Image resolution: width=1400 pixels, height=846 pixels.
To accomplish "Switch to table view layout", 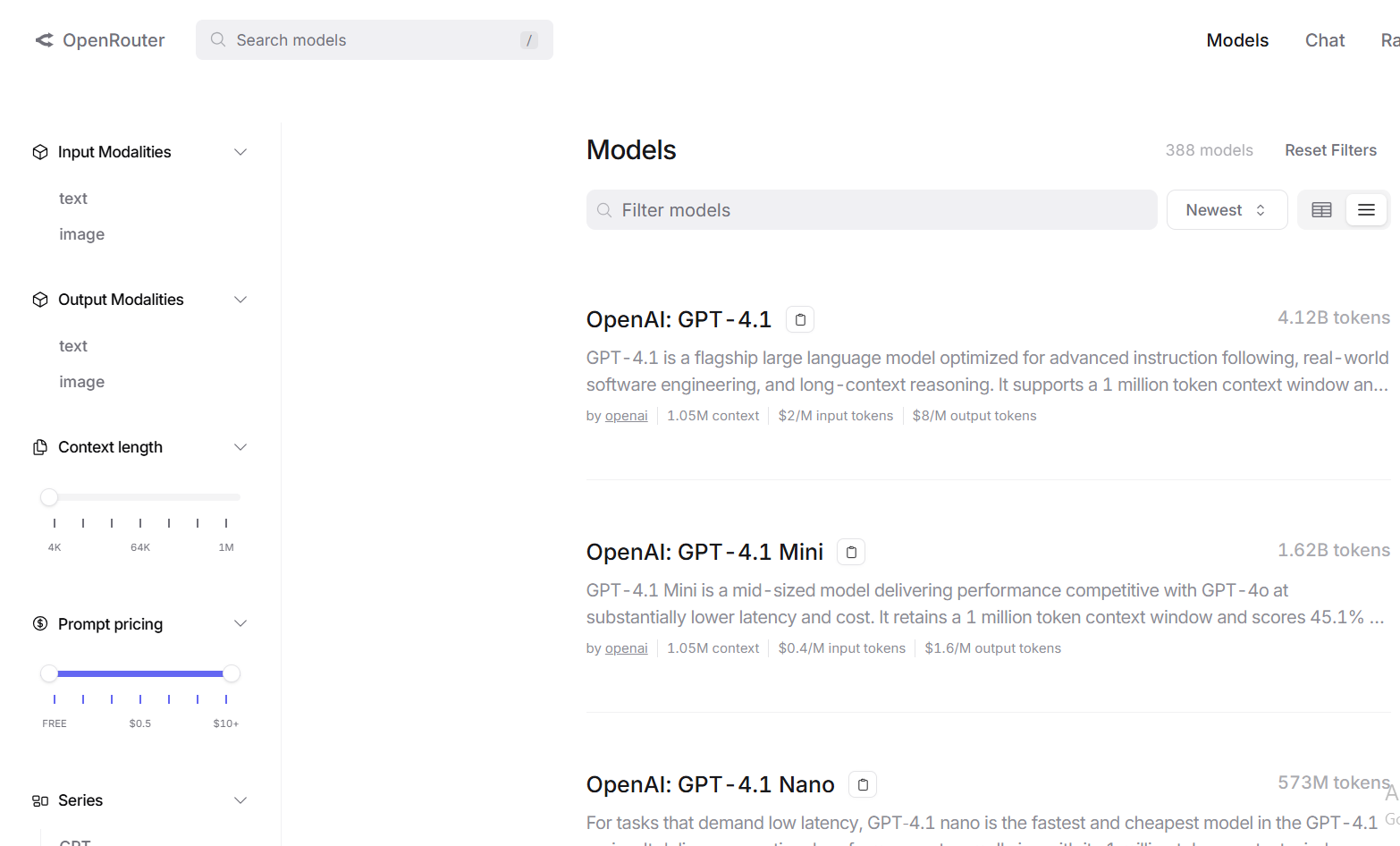I will point(1321,210).
